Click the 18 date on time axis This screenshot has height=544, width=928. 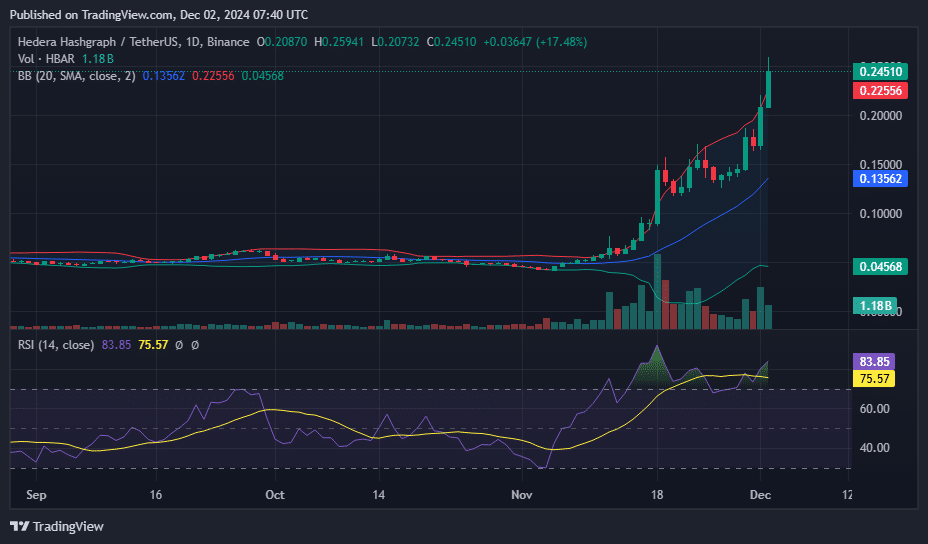[657, 494]
